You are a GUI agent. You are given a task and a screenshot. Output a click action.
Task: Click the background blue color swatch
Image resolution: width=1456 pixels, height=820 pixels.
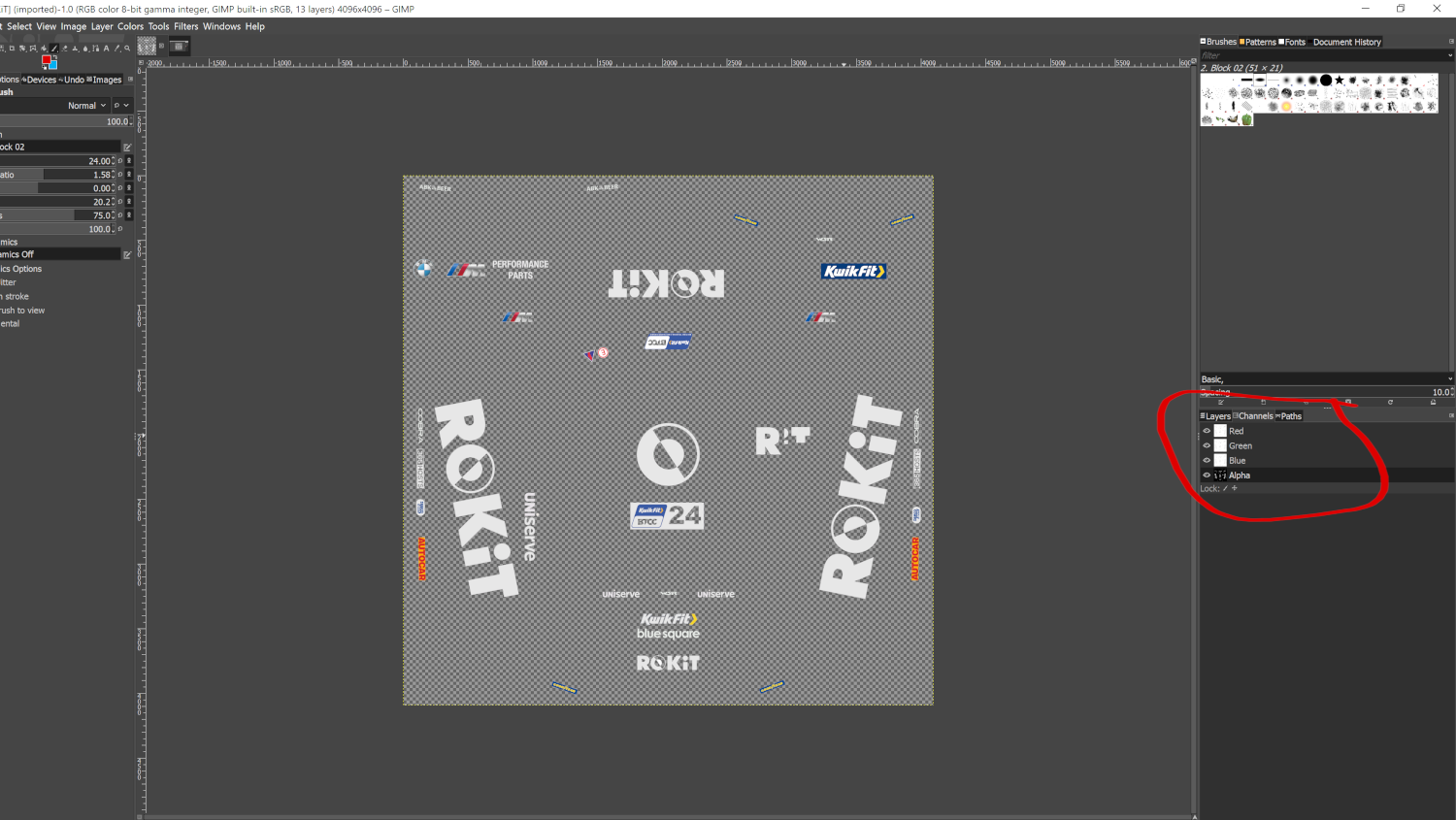tap(53, 65)
